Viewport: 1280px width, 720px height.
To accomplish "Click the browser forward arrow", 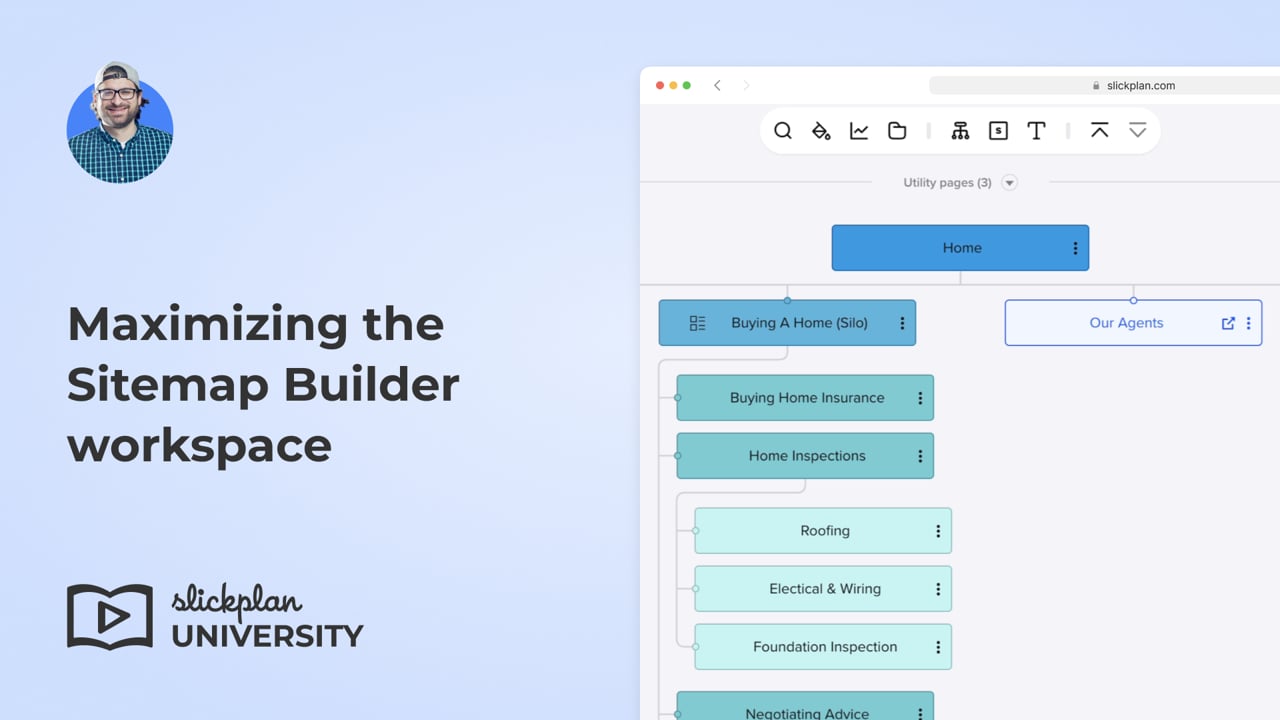I will point(746,85).
